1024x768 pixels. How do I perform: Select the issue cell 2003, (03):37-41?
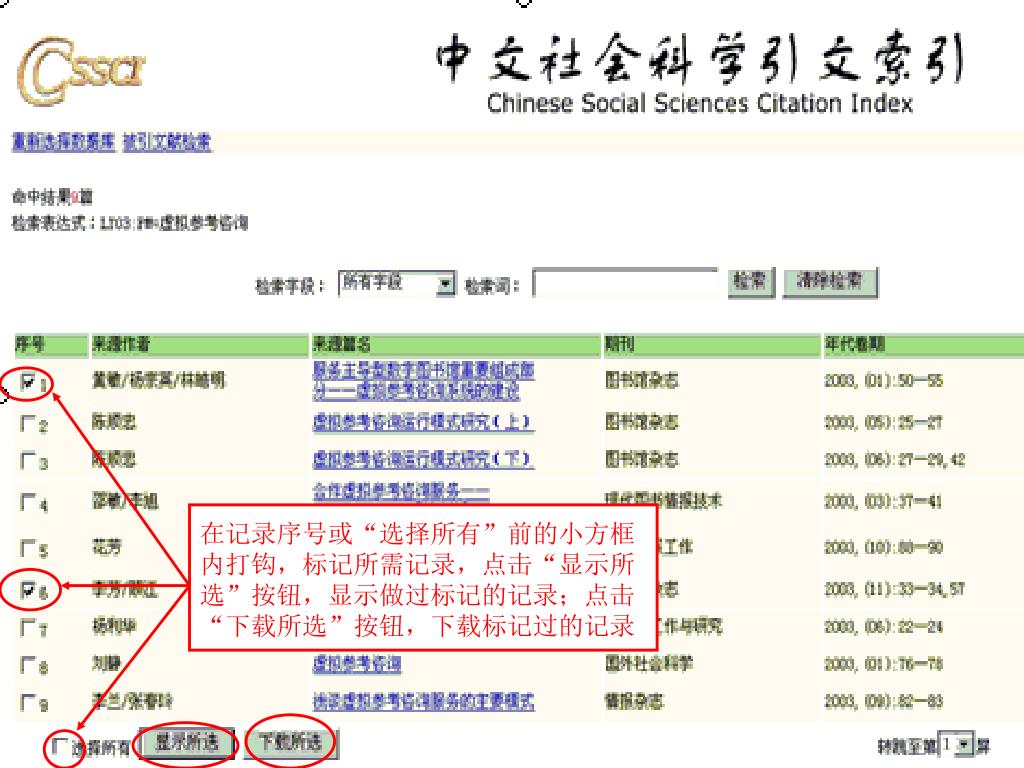[884, 502]
